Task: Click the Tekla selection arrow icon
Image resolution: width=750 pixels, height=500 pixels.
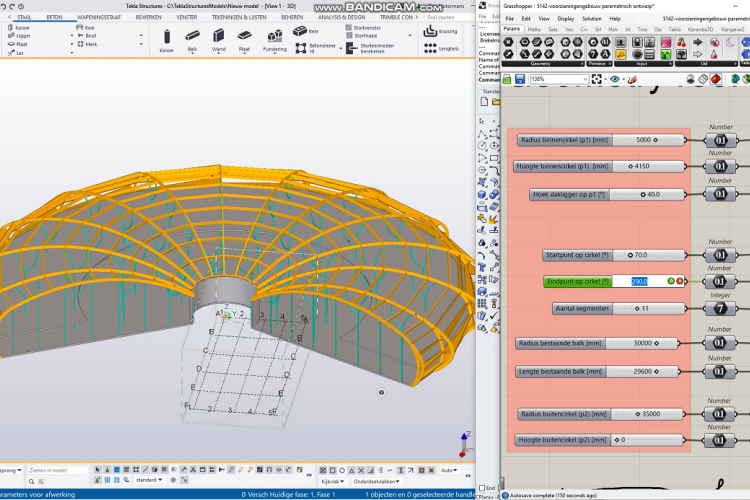Action: pyautogui.click(x=98, y=470)
